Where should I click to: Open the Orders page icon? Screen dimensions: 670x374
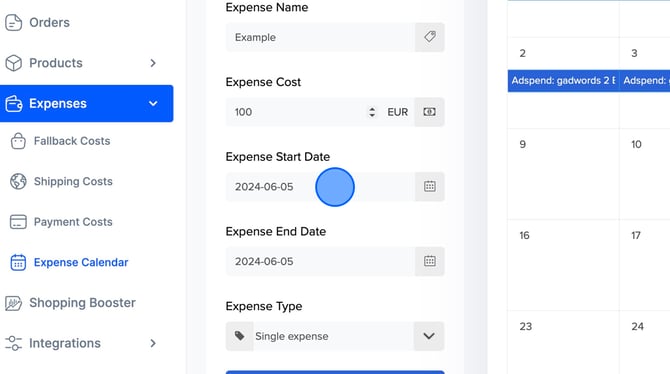click(13, 23)
